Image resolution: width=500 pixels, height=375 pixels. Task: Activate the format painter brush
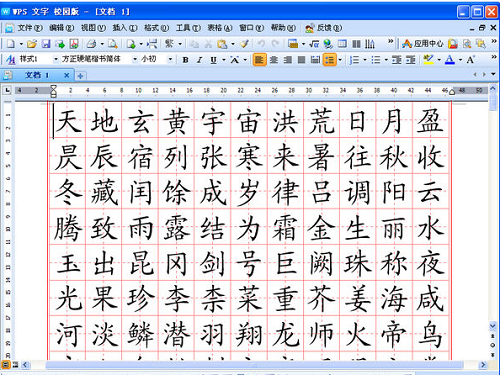point(244,44)
